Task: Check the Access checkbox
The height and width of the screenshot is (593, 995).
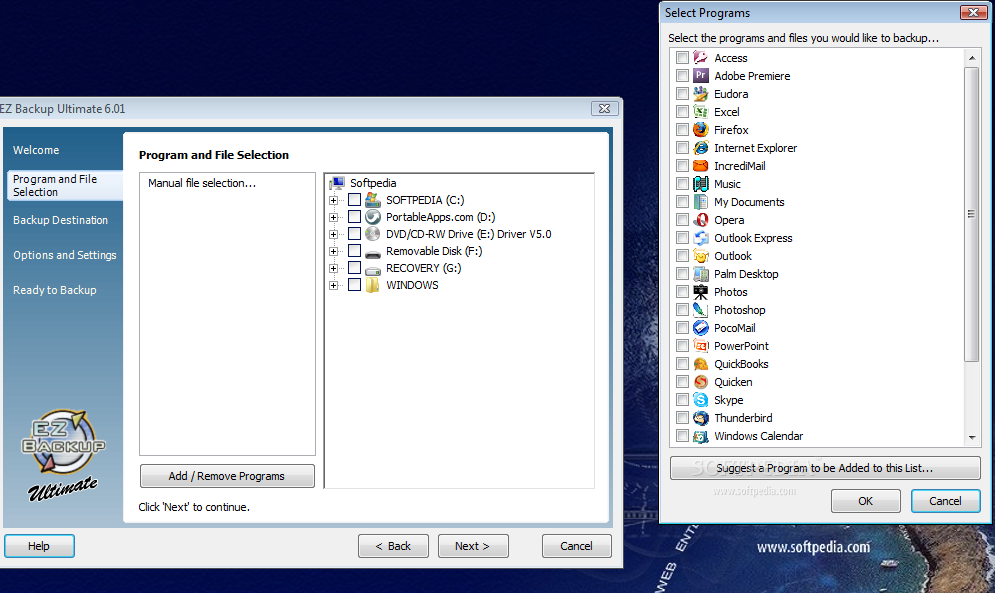Action: [x=682, y=58]
